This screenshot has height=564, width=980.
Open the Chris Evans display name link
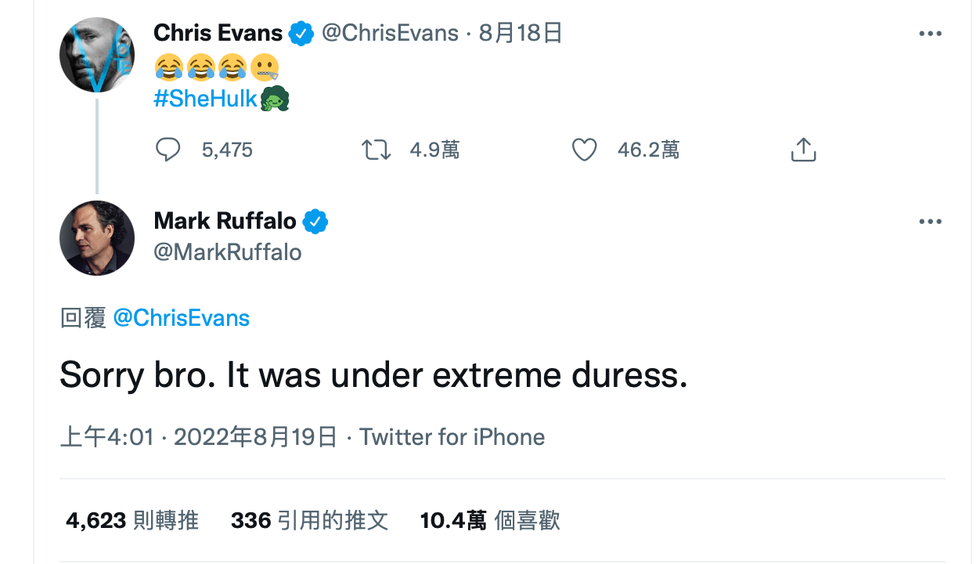[x=218, y=34]
